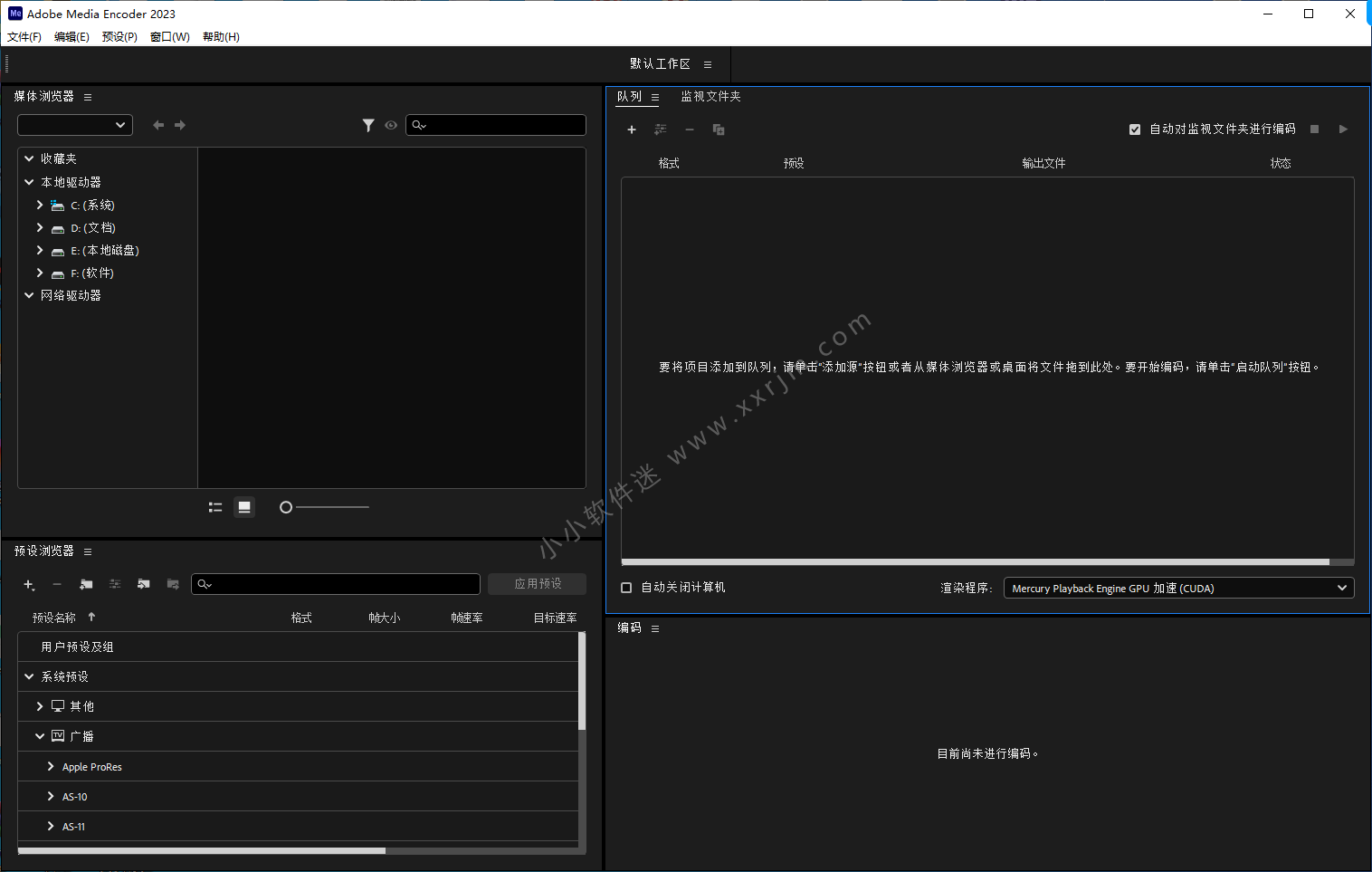Enable auto shutdown computer checkbox
1372x872 pixels.
pyautogui.click(x=626, y=588)
